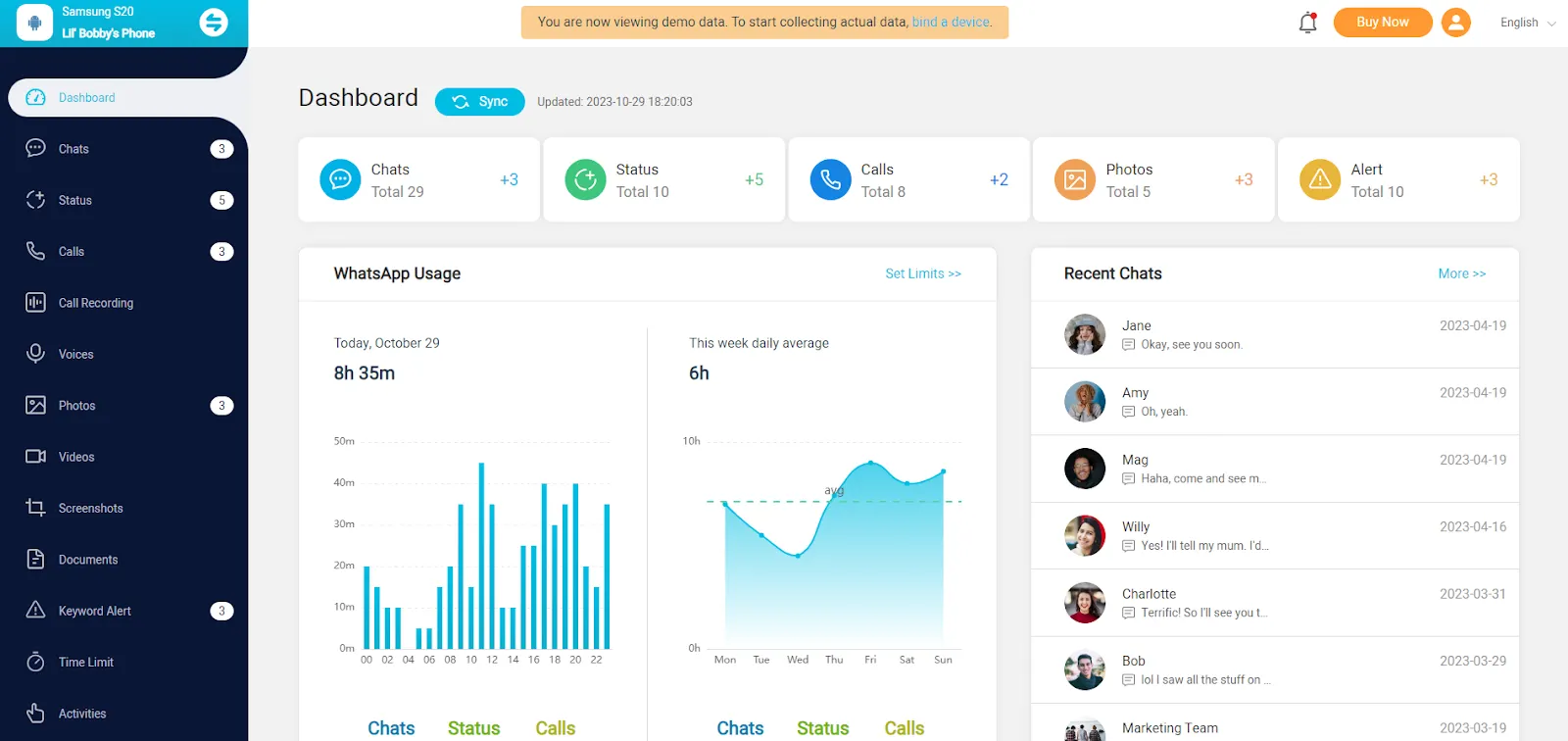Click the yellow Alert warning icon
The image size is (1568, 741).
1320,179
